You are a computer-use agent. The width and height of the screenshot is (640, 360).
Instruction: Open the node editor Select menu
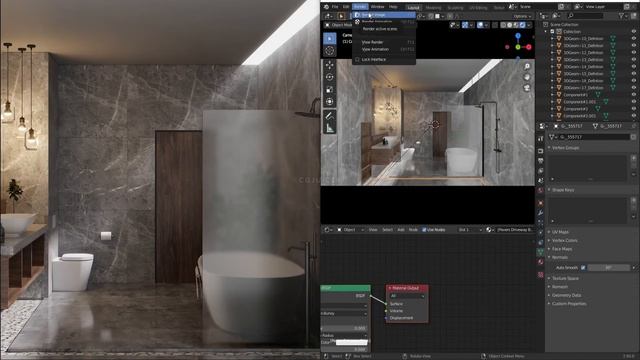point(387,230)
